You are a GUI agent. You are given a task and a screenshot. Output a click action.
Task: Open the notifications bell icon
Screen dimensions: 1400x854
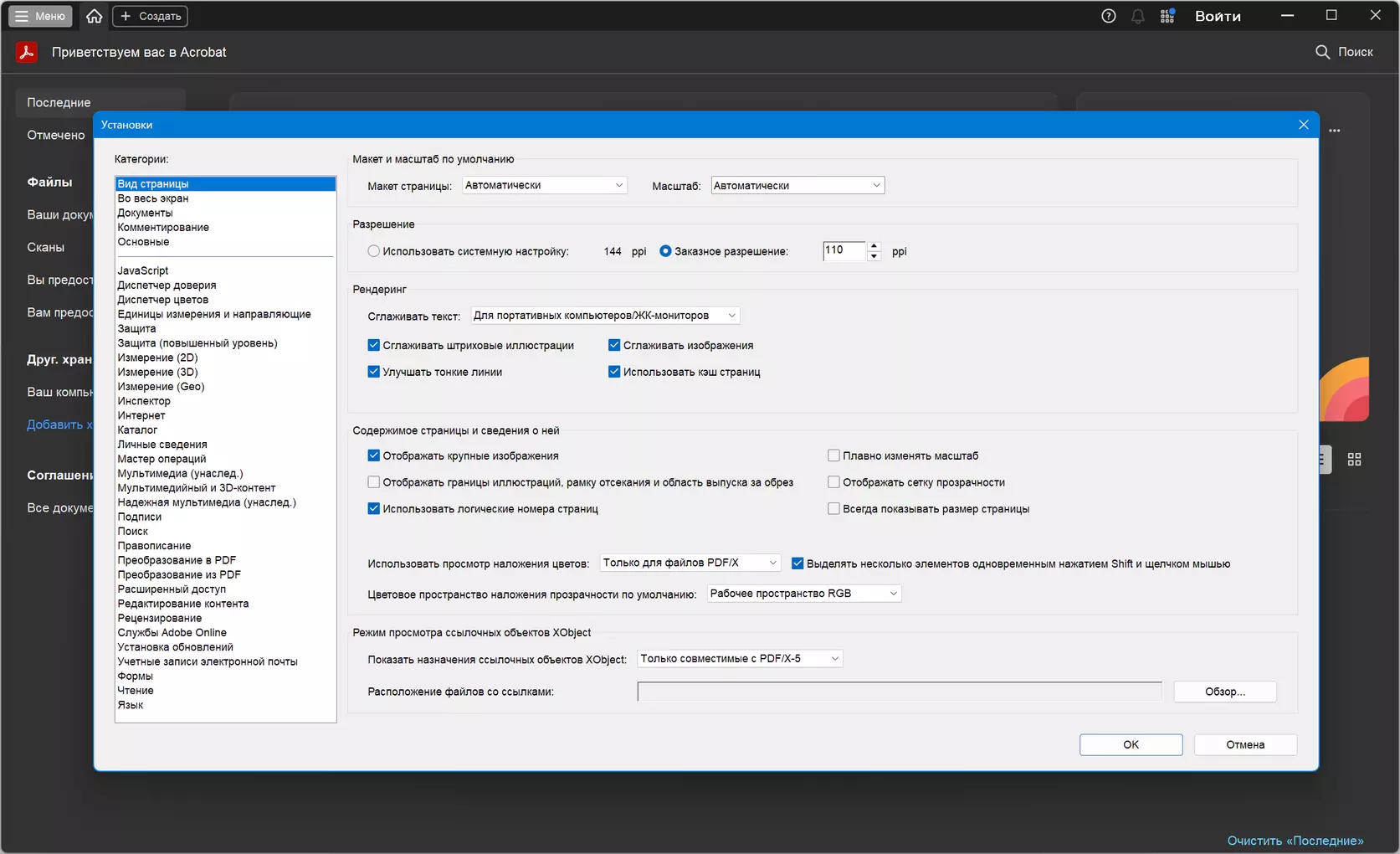(x=1138, y=16)
